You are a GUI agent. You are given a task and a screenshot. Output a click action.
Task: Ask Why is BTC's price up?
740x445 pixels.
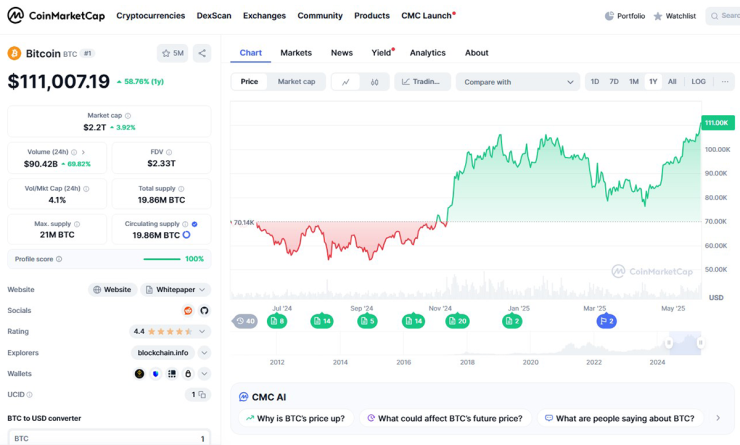296,419
